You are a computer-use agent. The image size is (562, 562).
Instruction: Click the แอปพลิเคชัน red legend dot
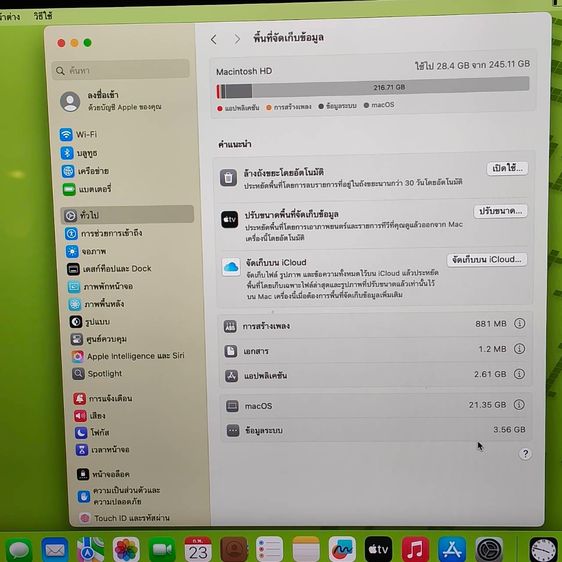pos(220,108)
